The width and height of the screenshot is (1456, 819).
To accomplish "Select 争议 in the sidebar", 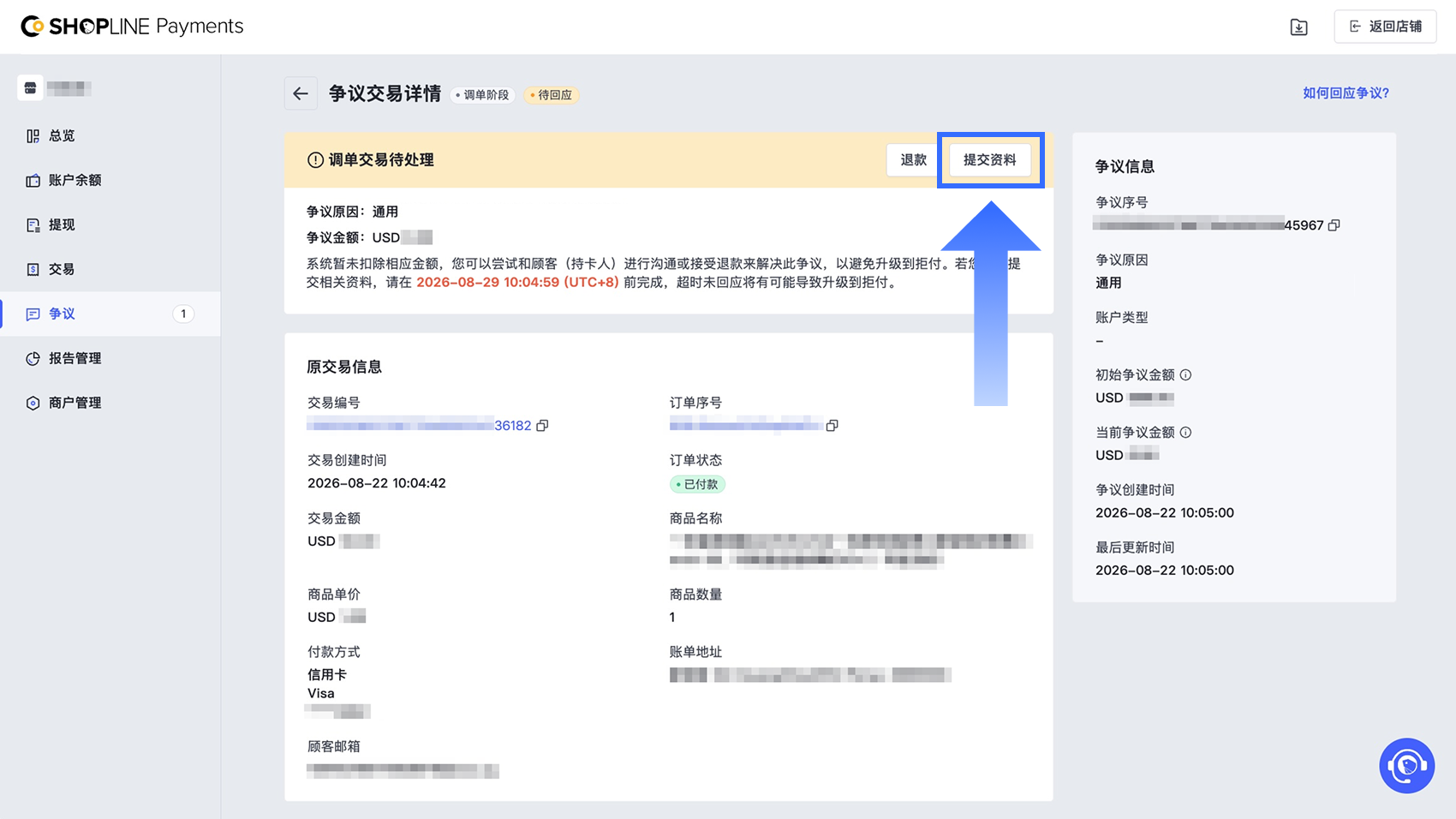I will [x=110, y=314].
